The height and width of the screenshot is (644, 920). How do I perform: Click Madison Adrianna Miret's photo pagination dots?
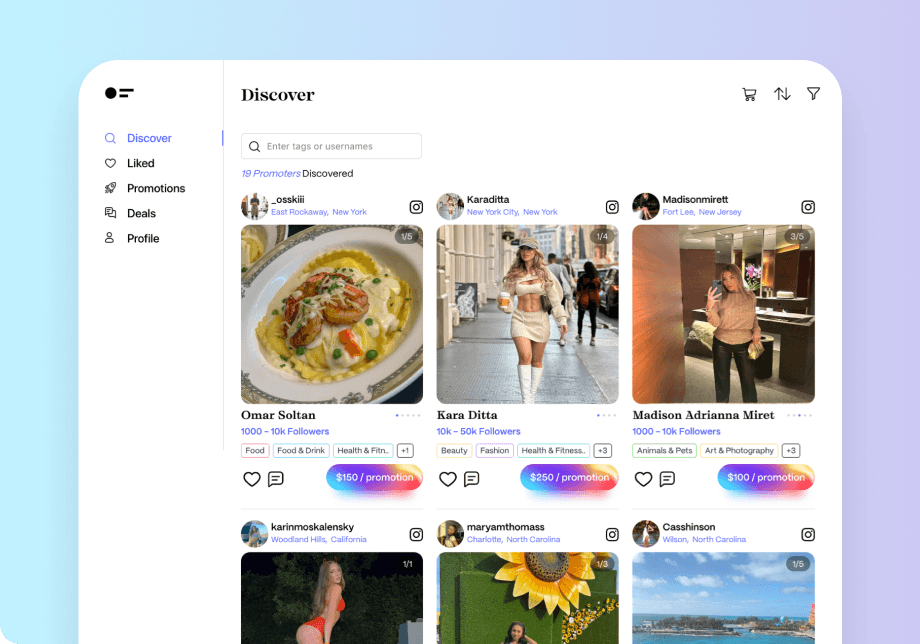pyautogui.click(x=799, y=415)
